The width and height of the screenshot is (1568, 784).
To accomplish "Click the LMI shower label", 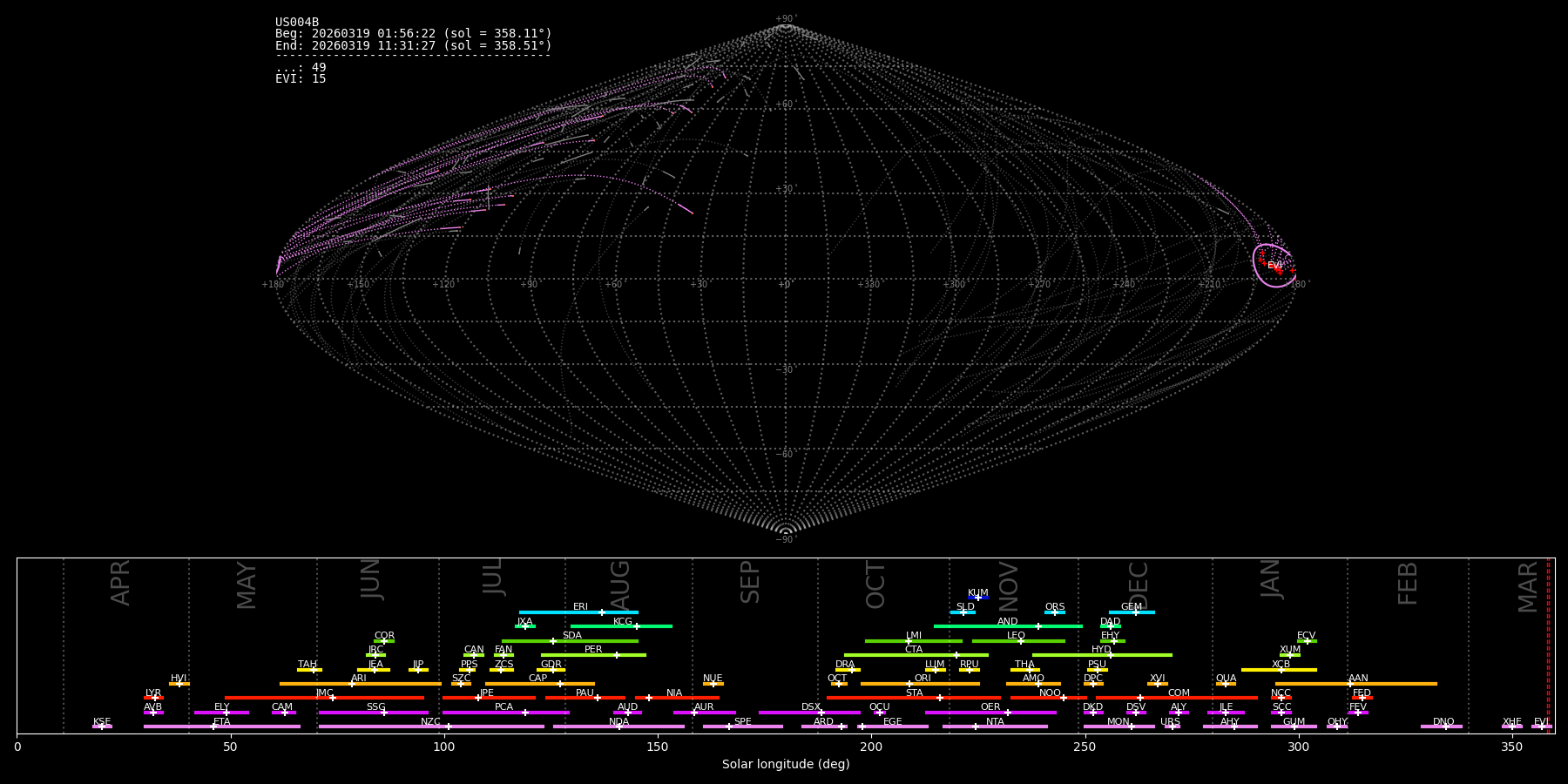I will pos(914,636).
